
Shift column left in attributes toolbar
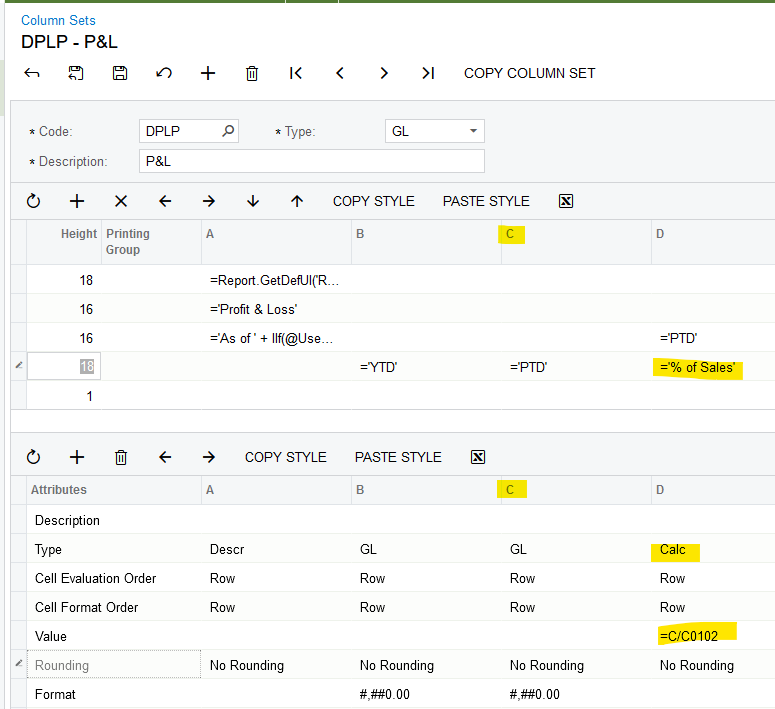[165, 457]
